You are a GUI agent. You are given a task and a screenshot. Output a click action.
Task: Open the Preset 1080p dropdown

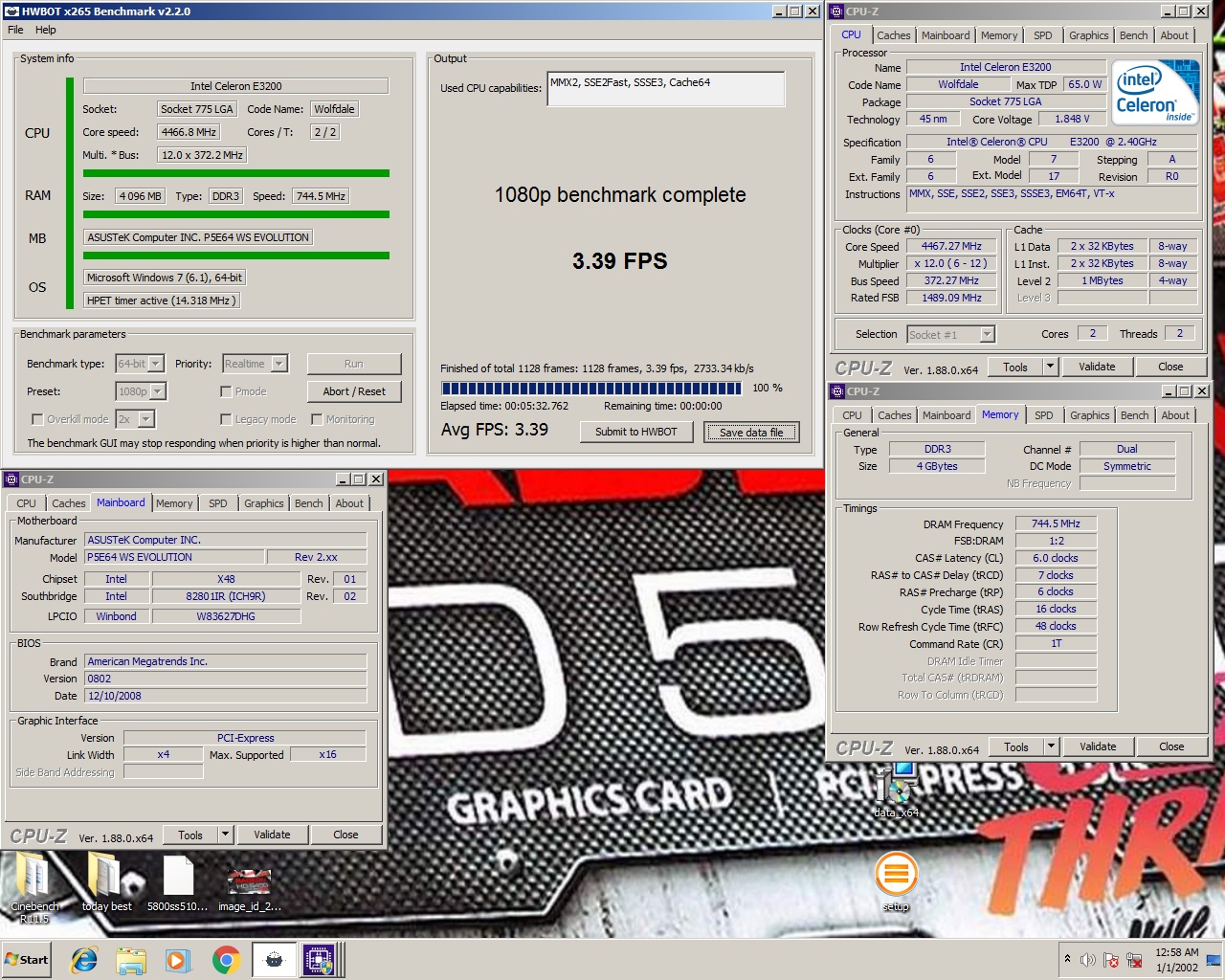[158, 391]
